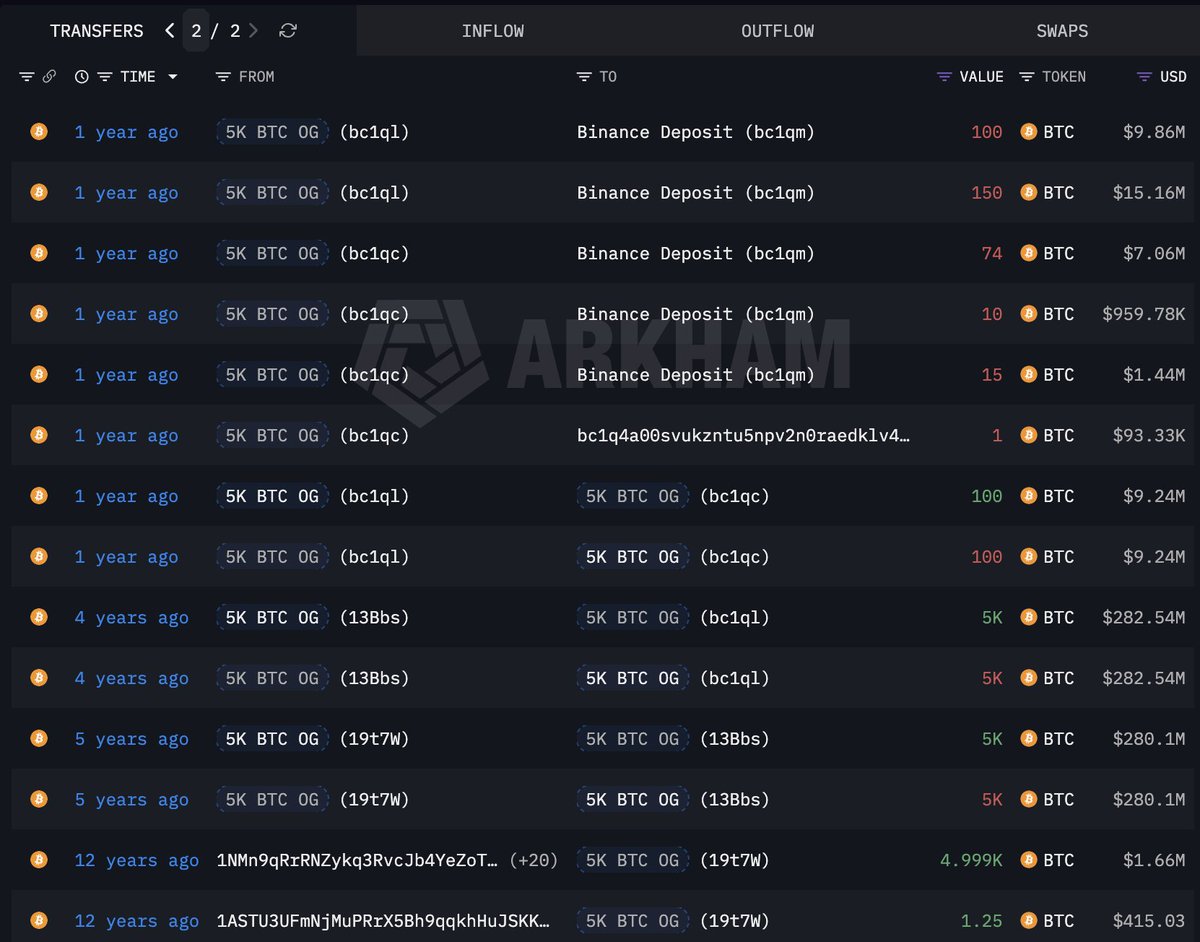The image size is (1200, 942).
Task: Open the USD column filter
Action: 1145,77
